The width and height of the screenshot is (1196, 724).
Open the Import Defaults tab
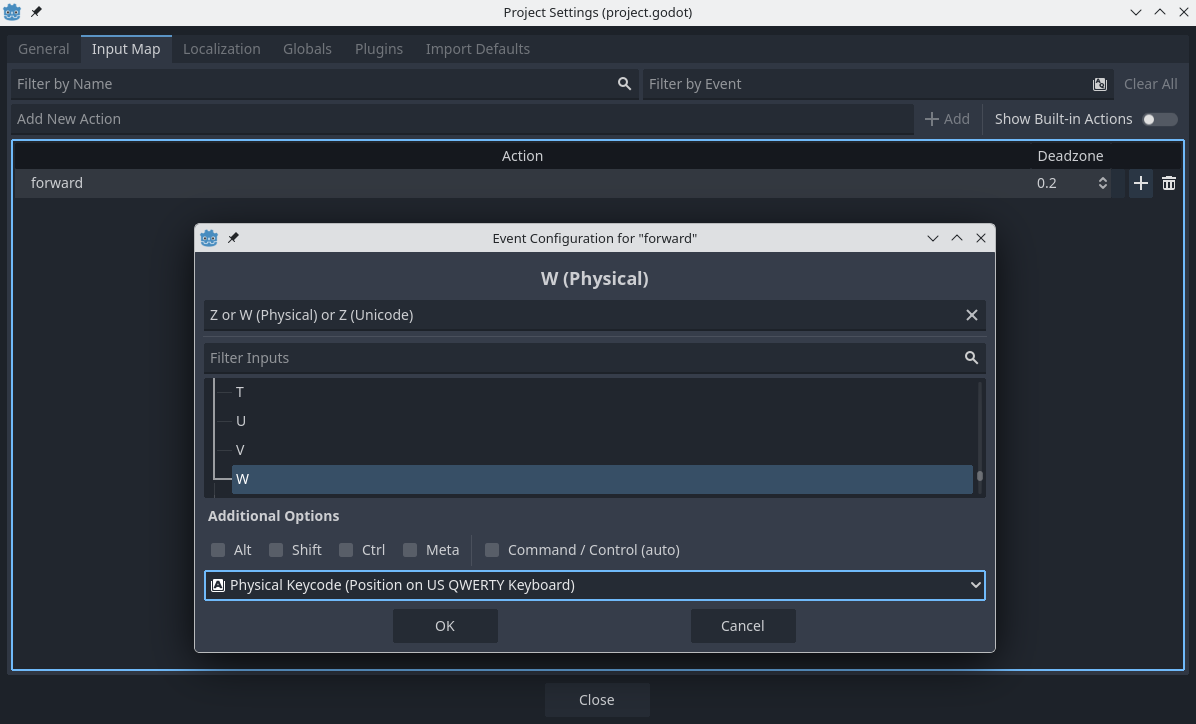pos(477,49)
